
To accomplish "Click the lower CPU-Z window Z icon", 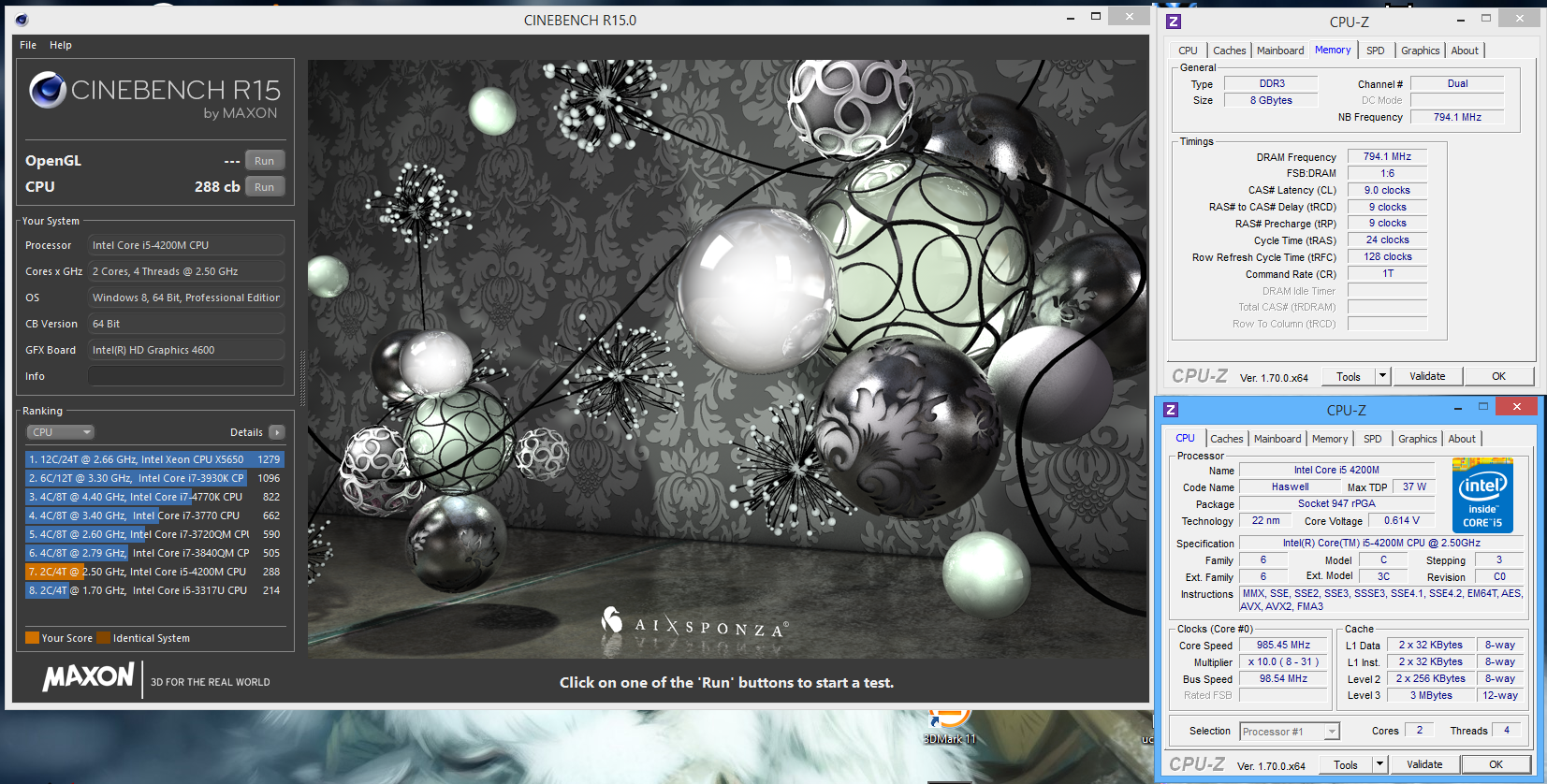I will click(x=1171, y=410).
